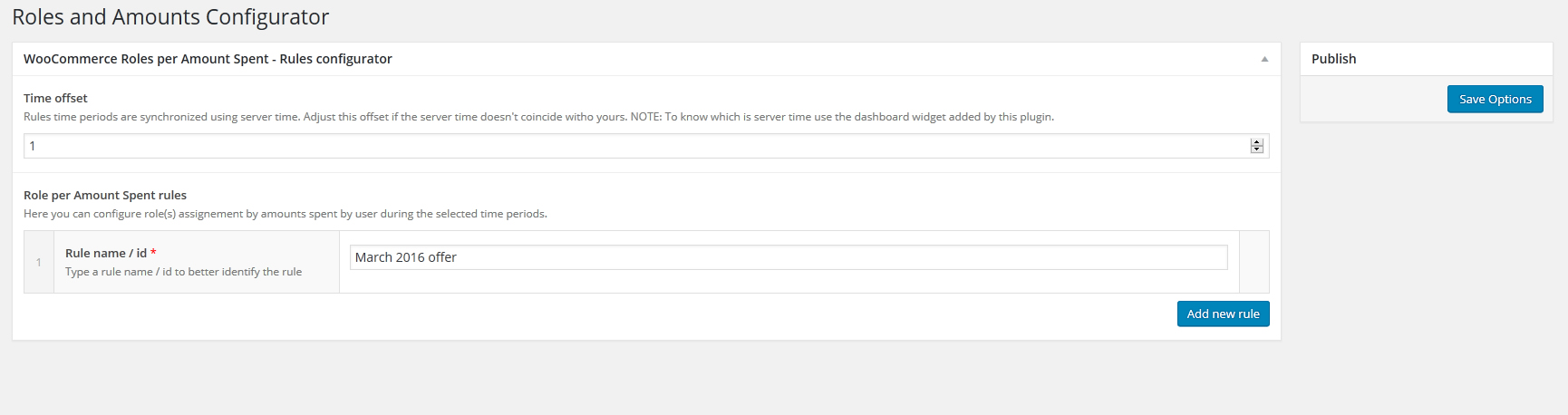The width and height of the screenshot is (1568, 415).
Task: Focus the 'March 2016 offer' rule name field
Action: coord(788,257)
